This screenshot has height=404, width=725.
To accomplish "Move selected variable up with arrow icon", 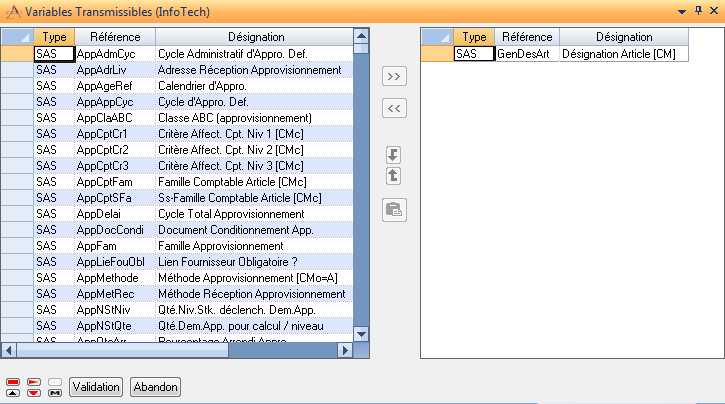I will click(394, 176).
